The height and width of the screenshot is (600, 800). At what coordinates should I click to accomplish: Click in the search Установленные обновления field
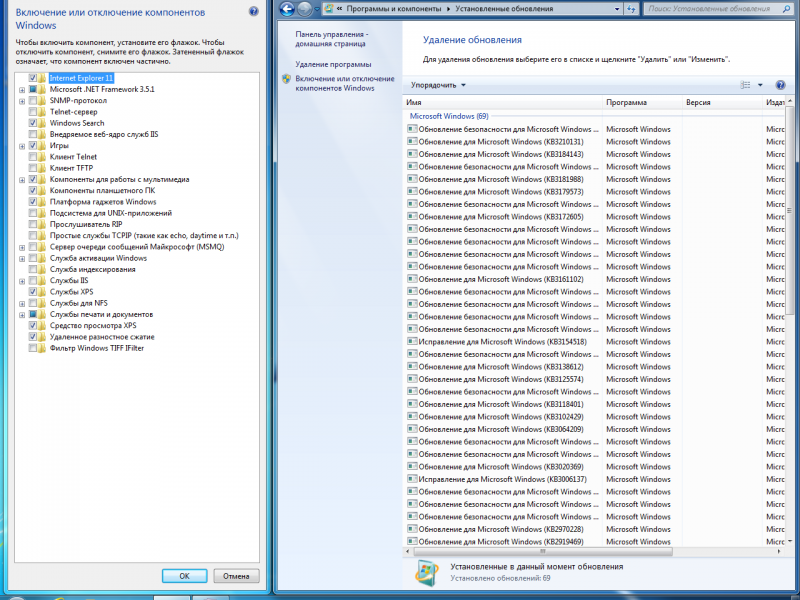pos(713,9)
